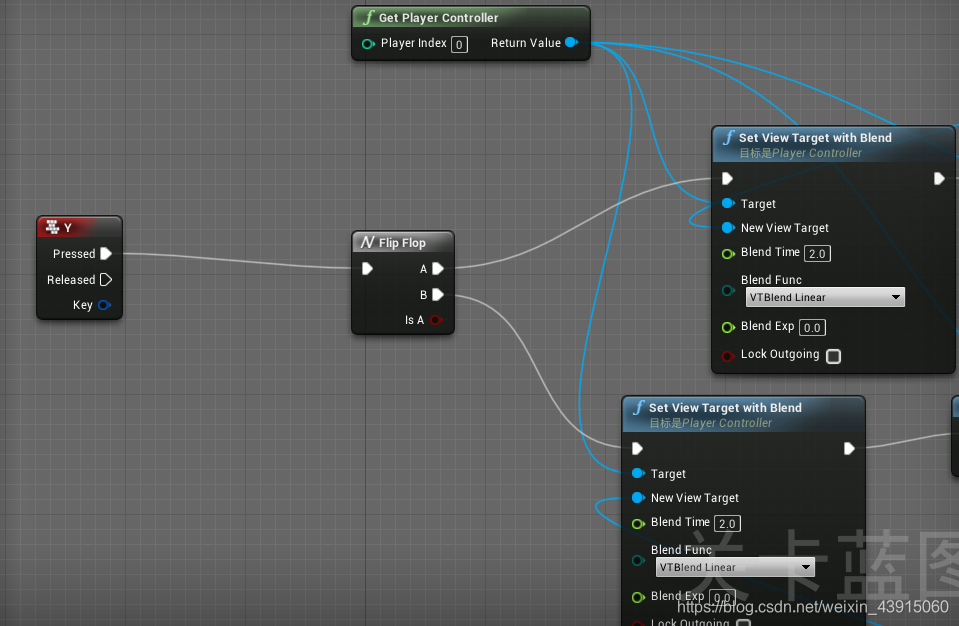
Task: Click lower Set View Target output exec pin
Action: click(x=850, y=449)
